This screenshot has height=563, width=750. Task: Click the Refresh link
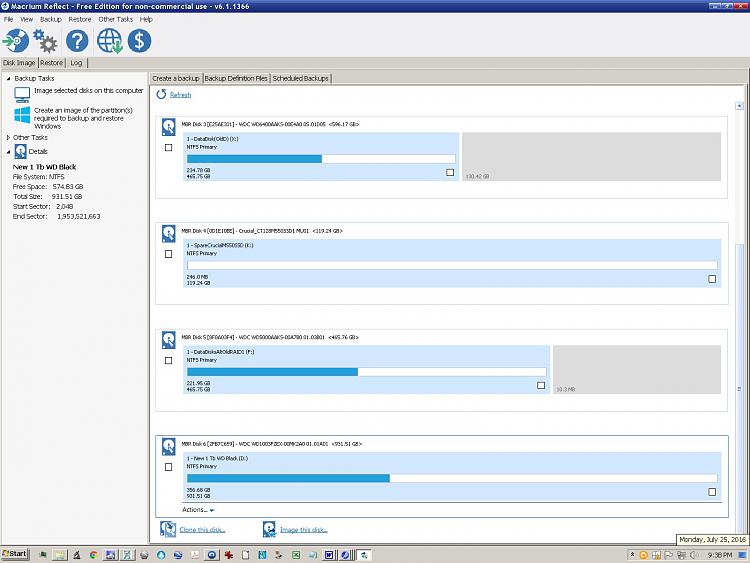click(180, 95)
